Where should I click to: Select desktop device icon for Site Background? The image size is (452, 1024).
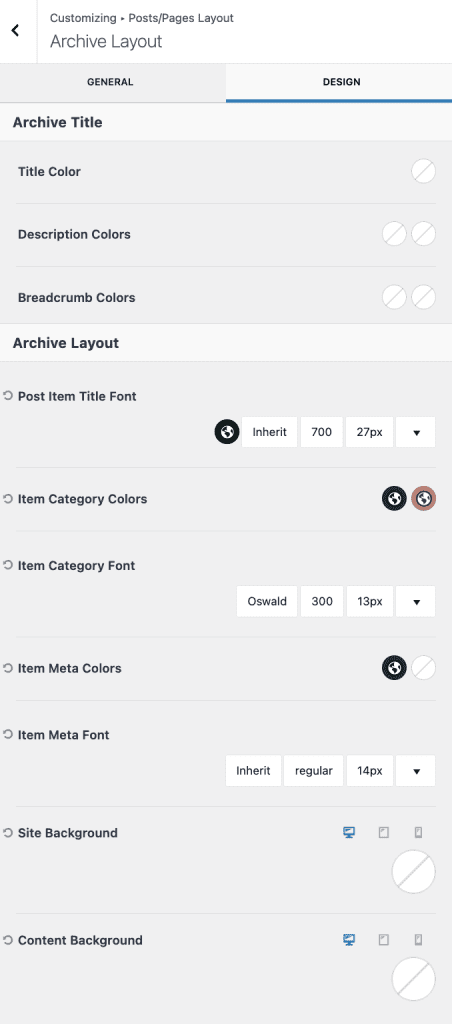[x=349, y=833]
